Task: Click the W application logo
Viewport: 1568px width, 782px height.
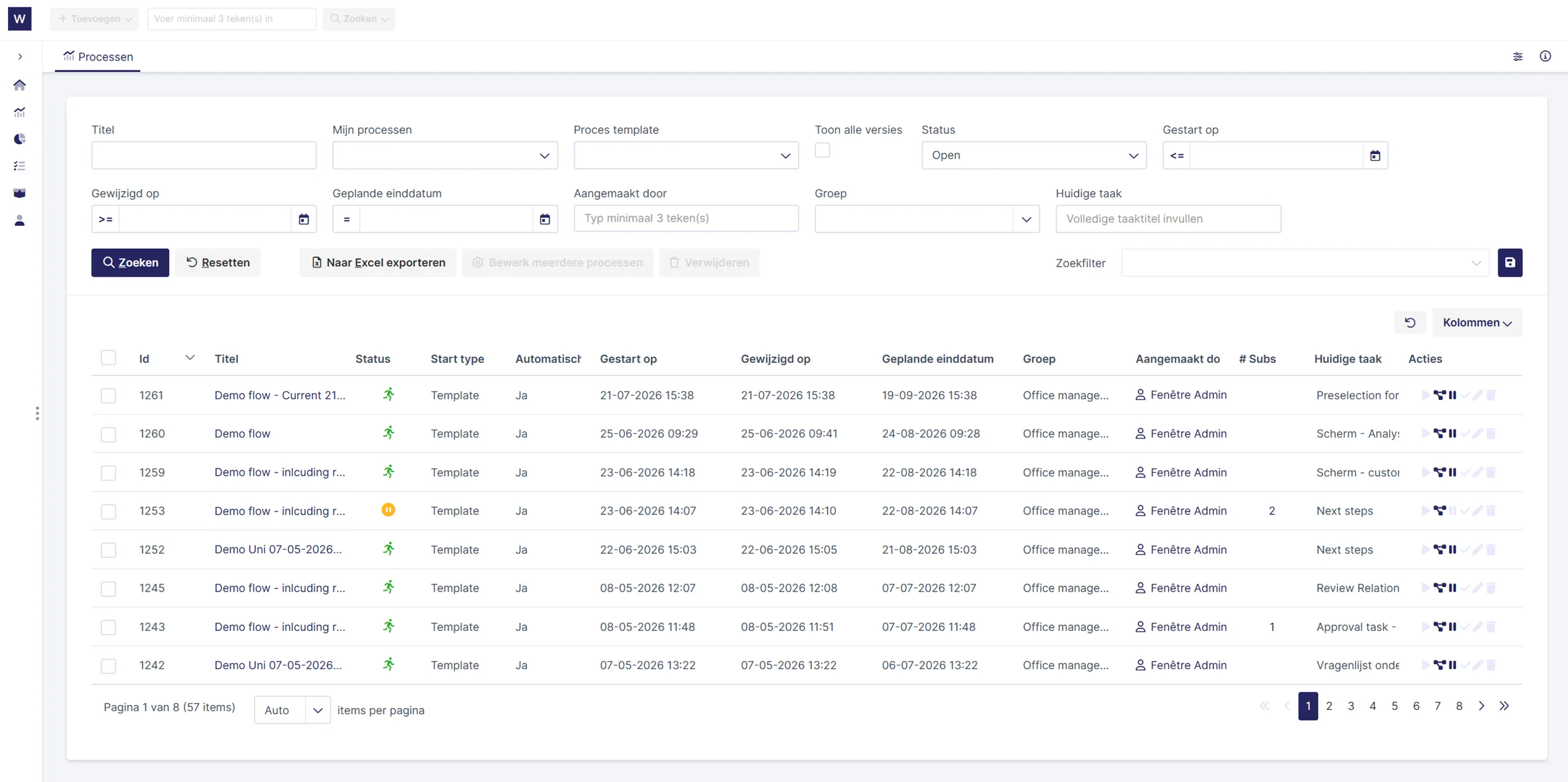Action: (x=20, y=18)
